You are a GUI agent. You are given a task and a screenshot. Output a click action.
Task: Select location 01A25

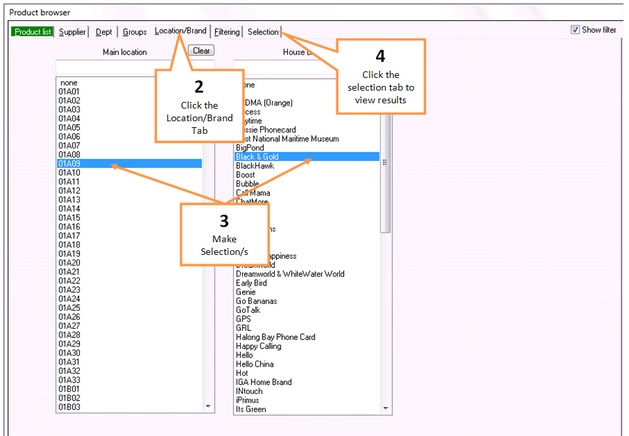129,308
